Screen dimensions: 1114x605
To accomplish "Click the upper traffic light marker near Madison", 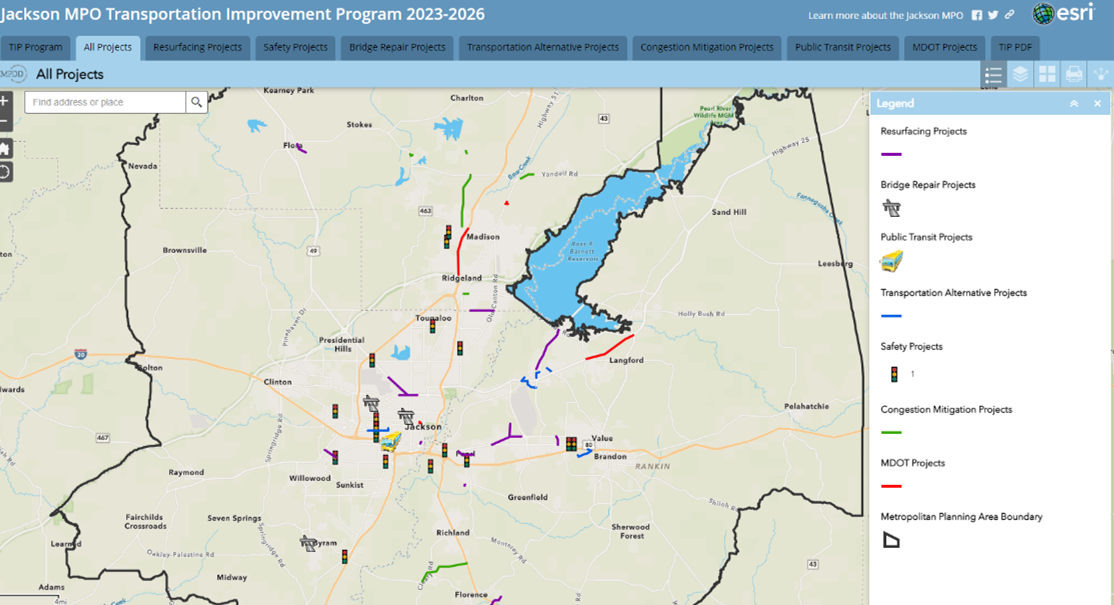I will point(448,232).
